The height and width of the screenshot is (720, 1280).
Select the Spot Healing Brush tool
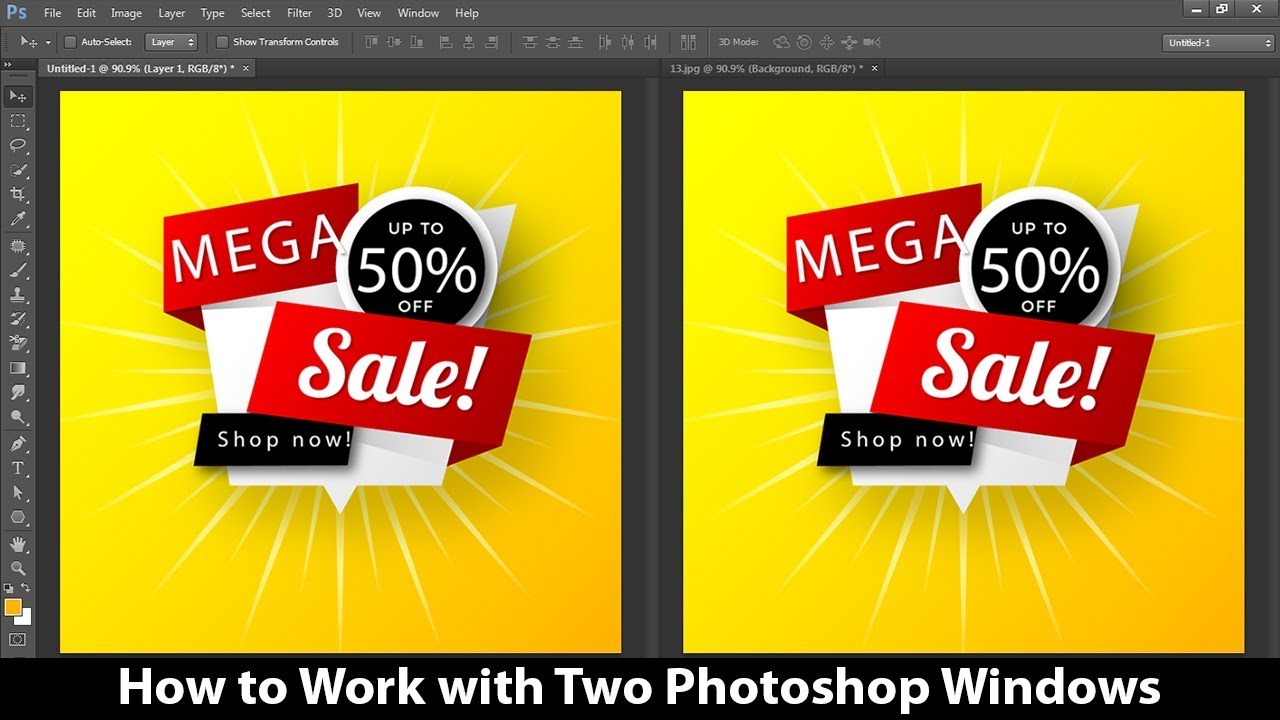click(18, 246)
